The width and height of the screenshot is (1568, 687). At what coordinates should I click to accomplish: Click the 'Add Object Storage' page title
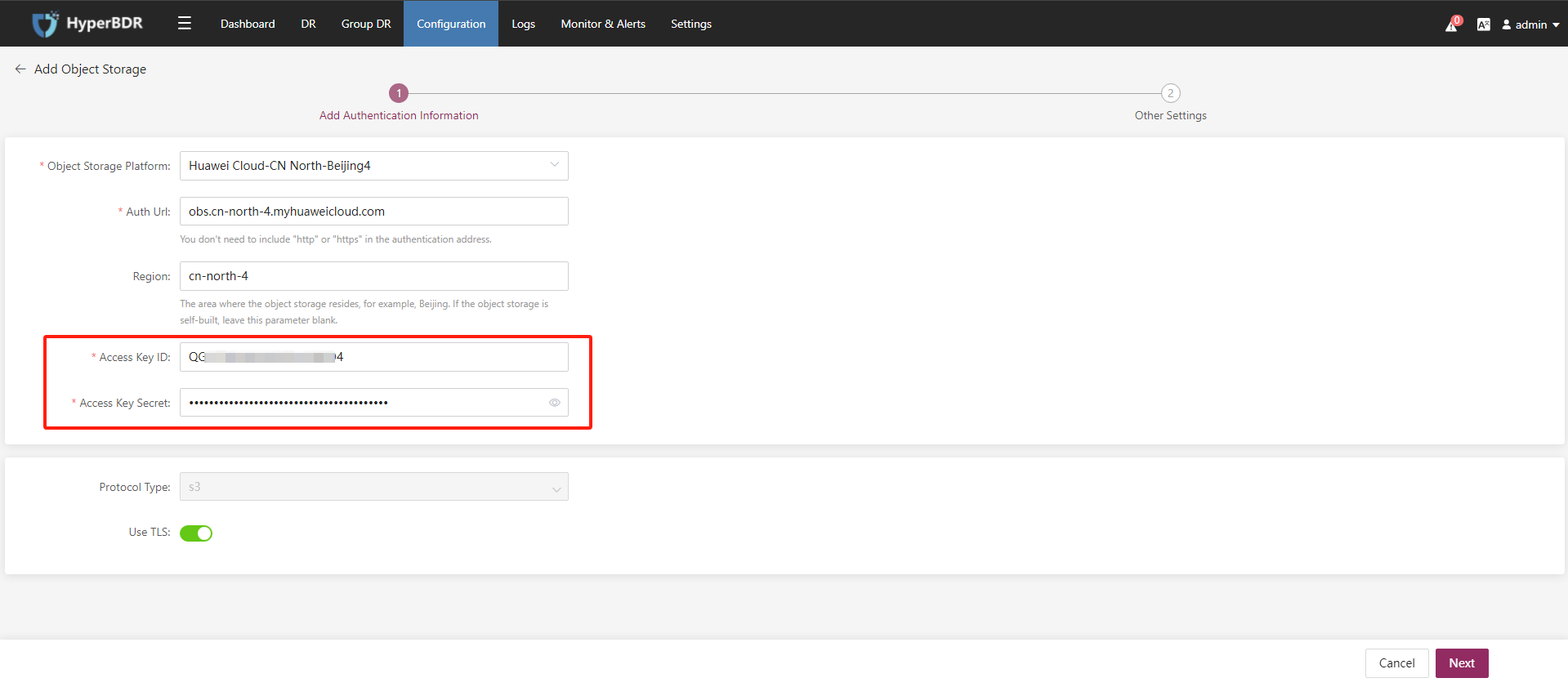tap(90, 69)
